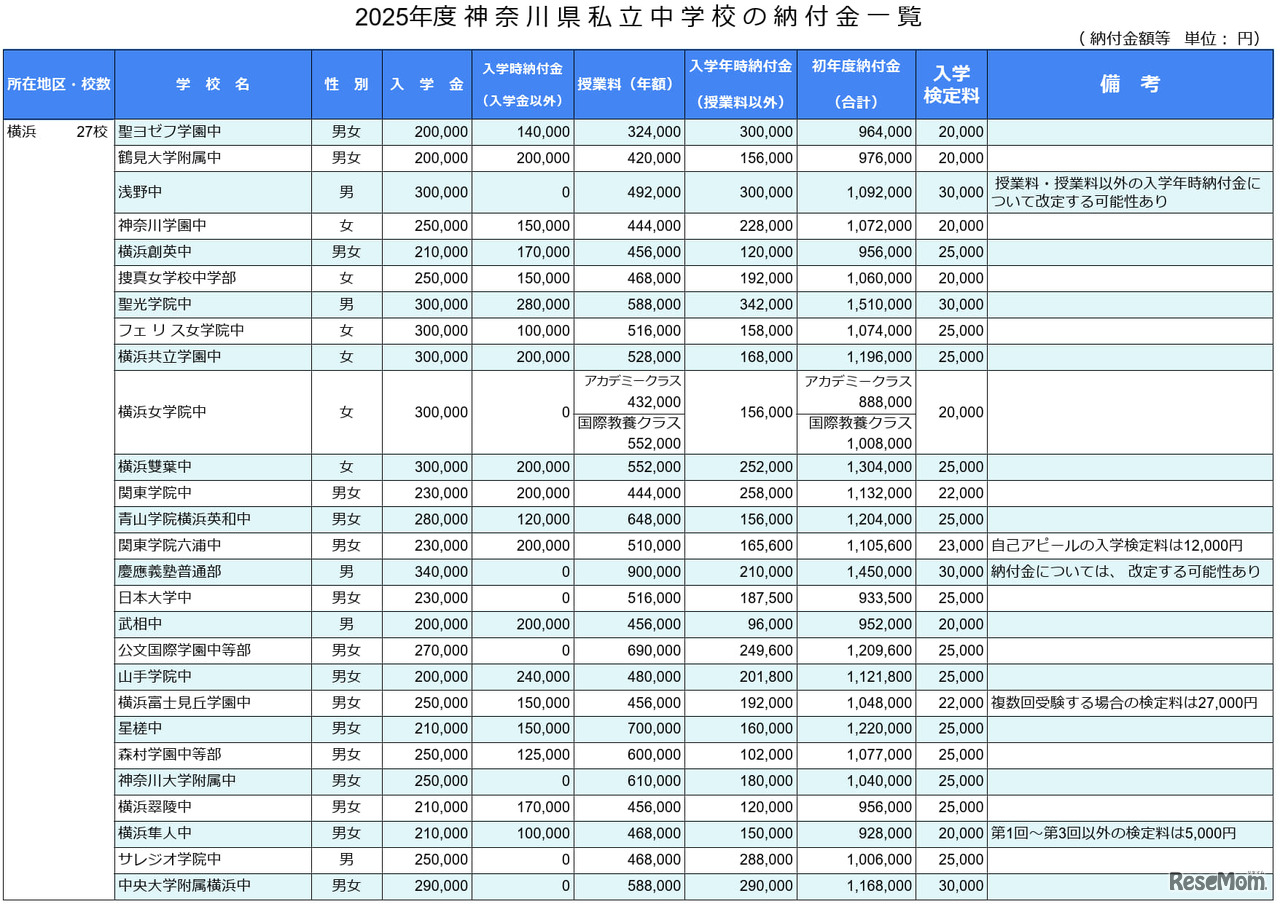The image size is (1280, 904).
Task: Click 聖ヨゼフ学園中 gender cell 男女
Action: [346, 132]
